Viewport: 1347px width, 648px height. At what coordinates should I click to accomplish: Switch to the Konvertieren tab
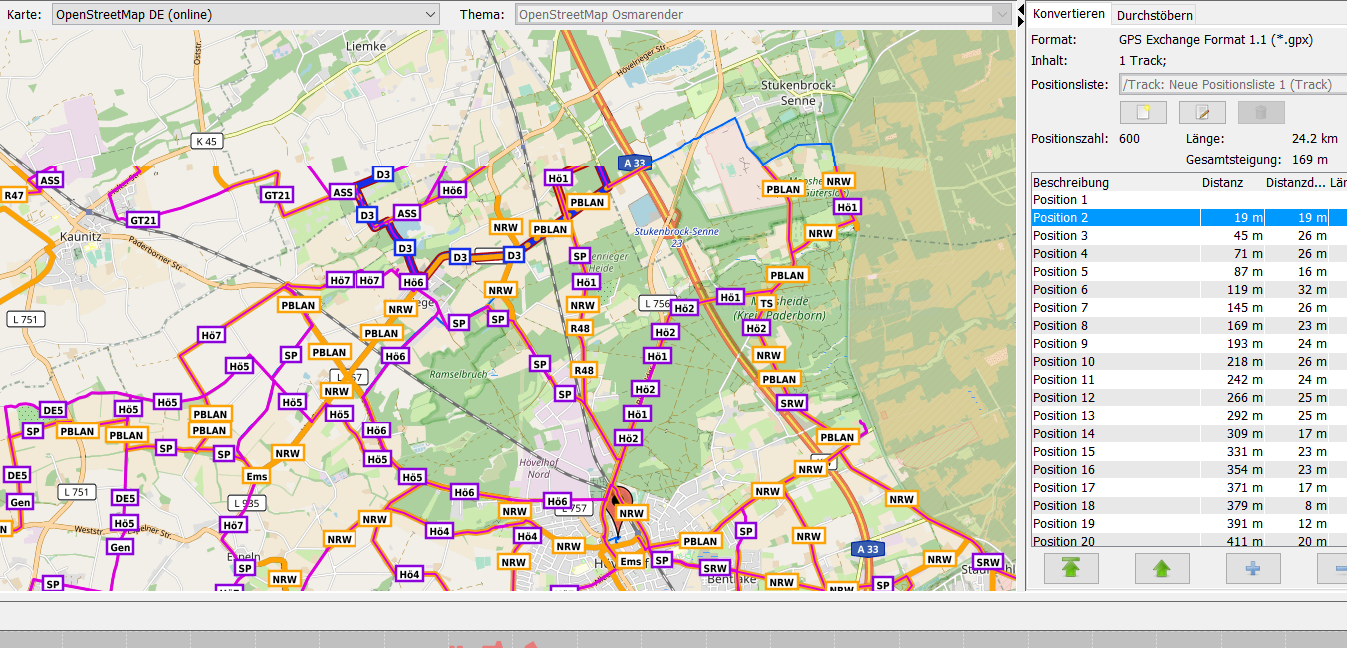click(1069, 14)
